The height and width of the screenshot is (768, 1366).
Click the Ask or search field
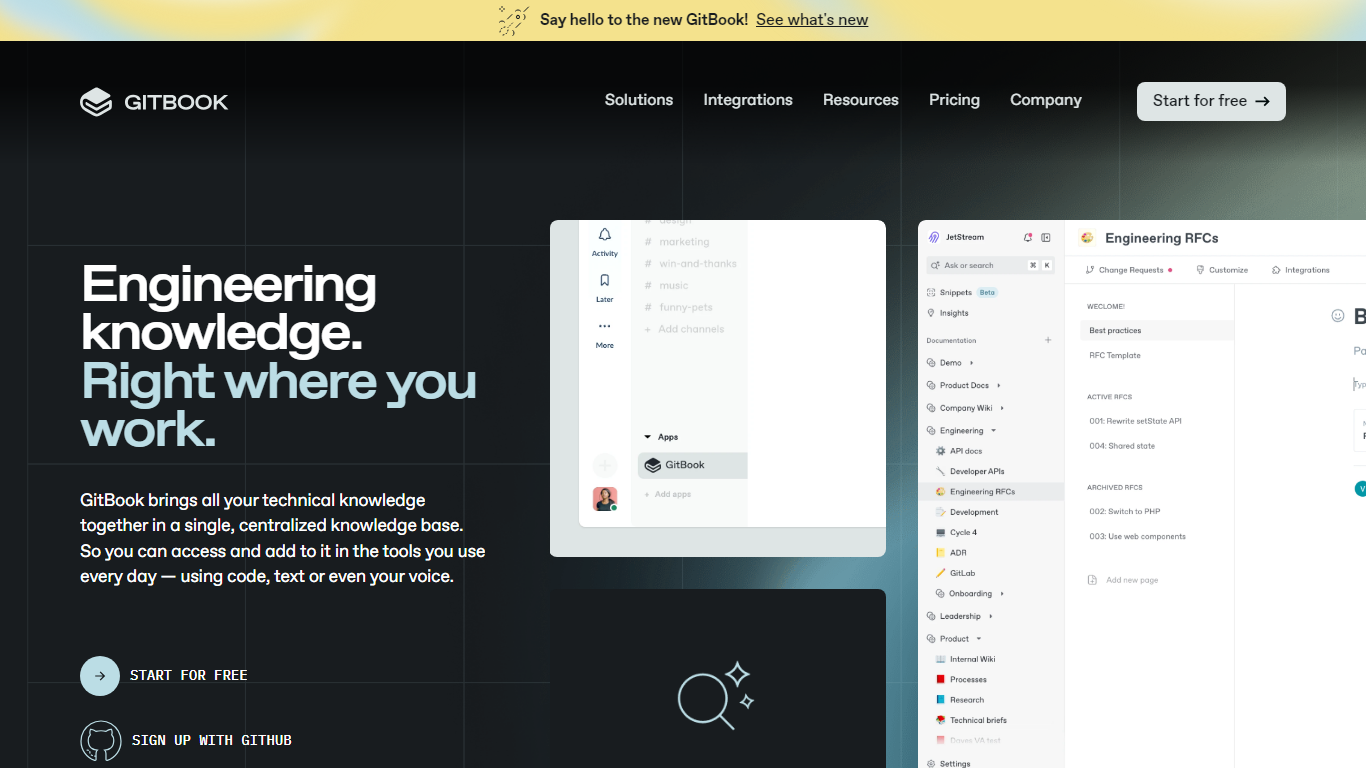point(975,266)
